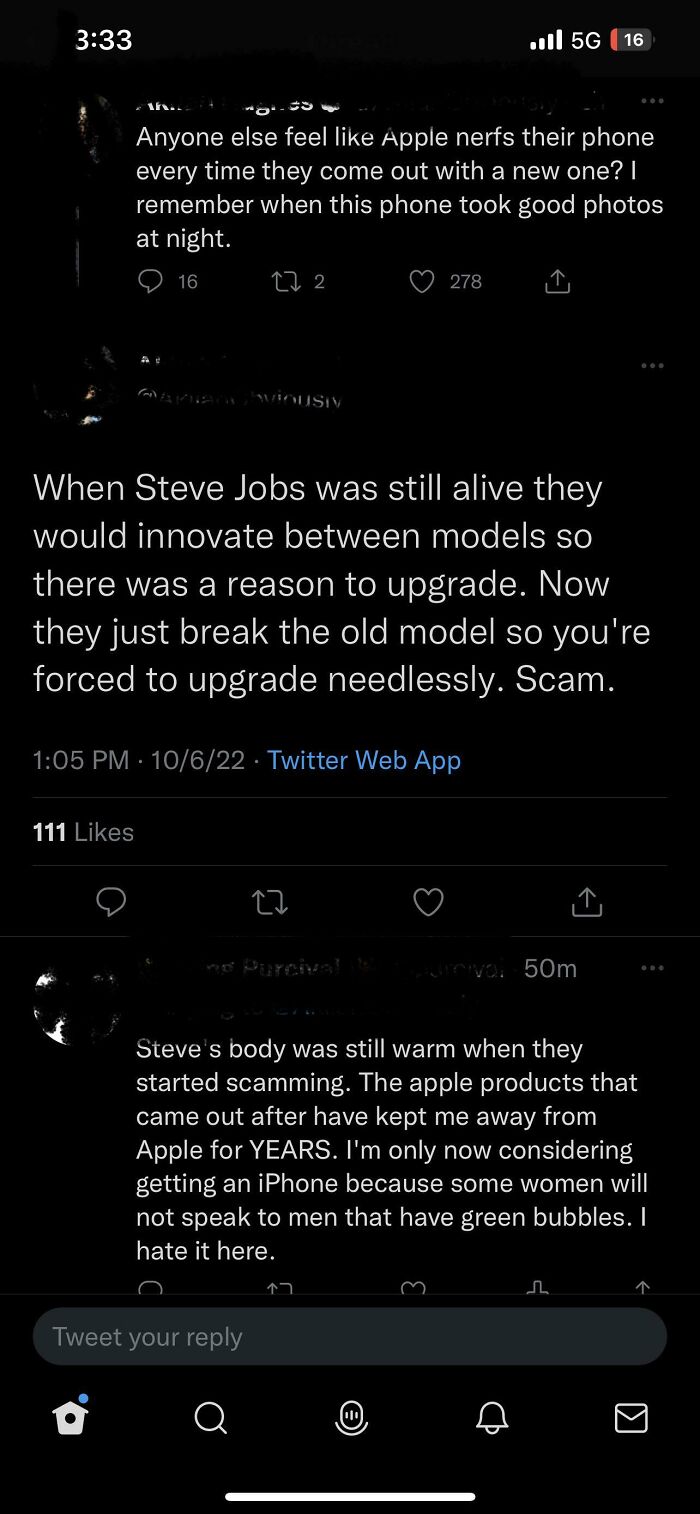Image resolution: width=700 pixels, height=1514 pixels.
Task: Open Search with the magnifying glass icon
Action: 210,1417
